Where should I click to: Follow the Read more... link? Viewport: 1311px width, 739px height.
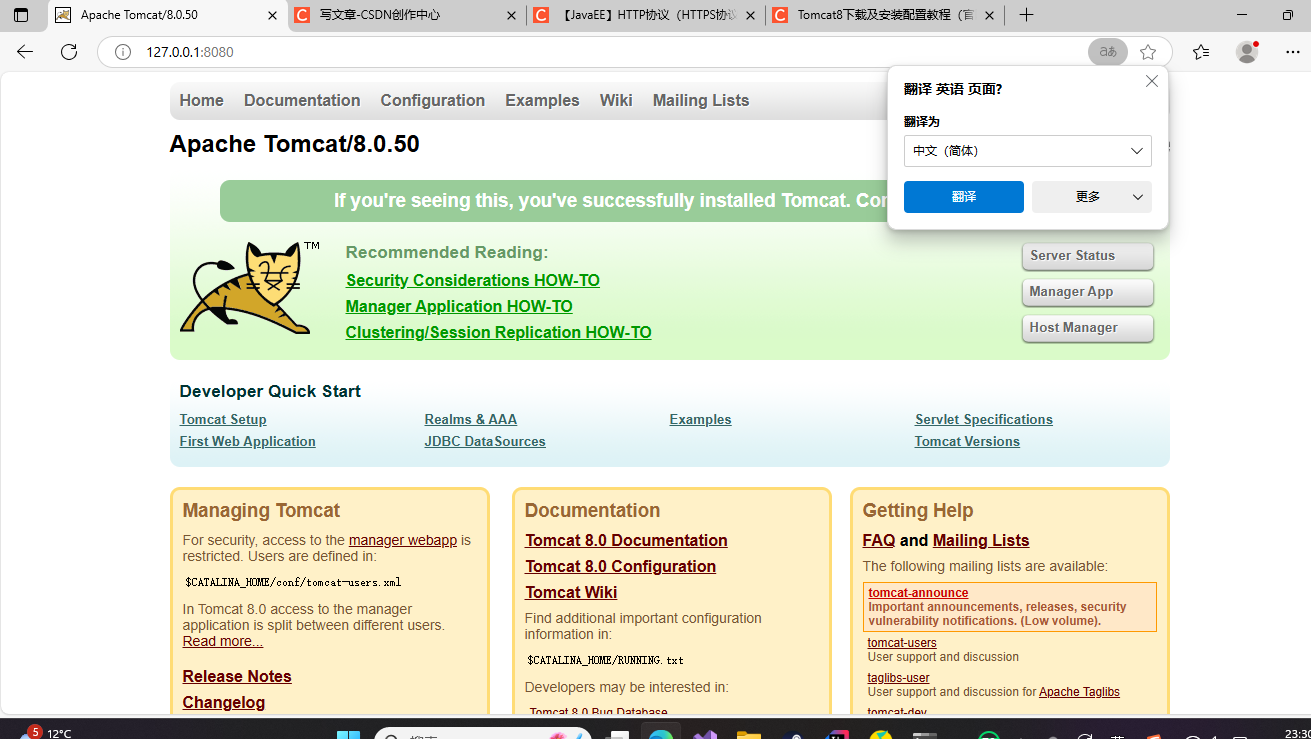pyautogui.click(x=223, y=641)
